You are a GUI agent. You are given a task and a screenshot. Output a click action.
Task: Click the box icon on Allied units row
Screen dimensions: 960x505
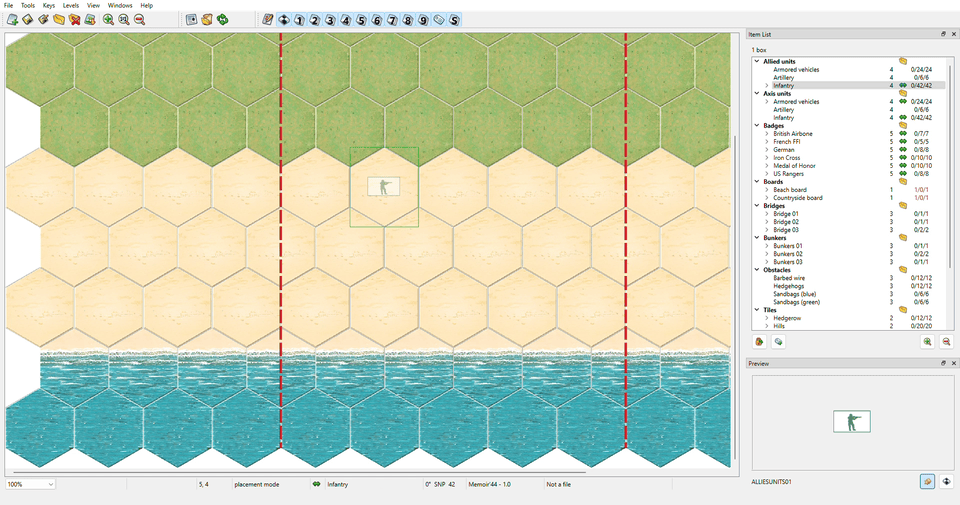(x=902, y=61)
